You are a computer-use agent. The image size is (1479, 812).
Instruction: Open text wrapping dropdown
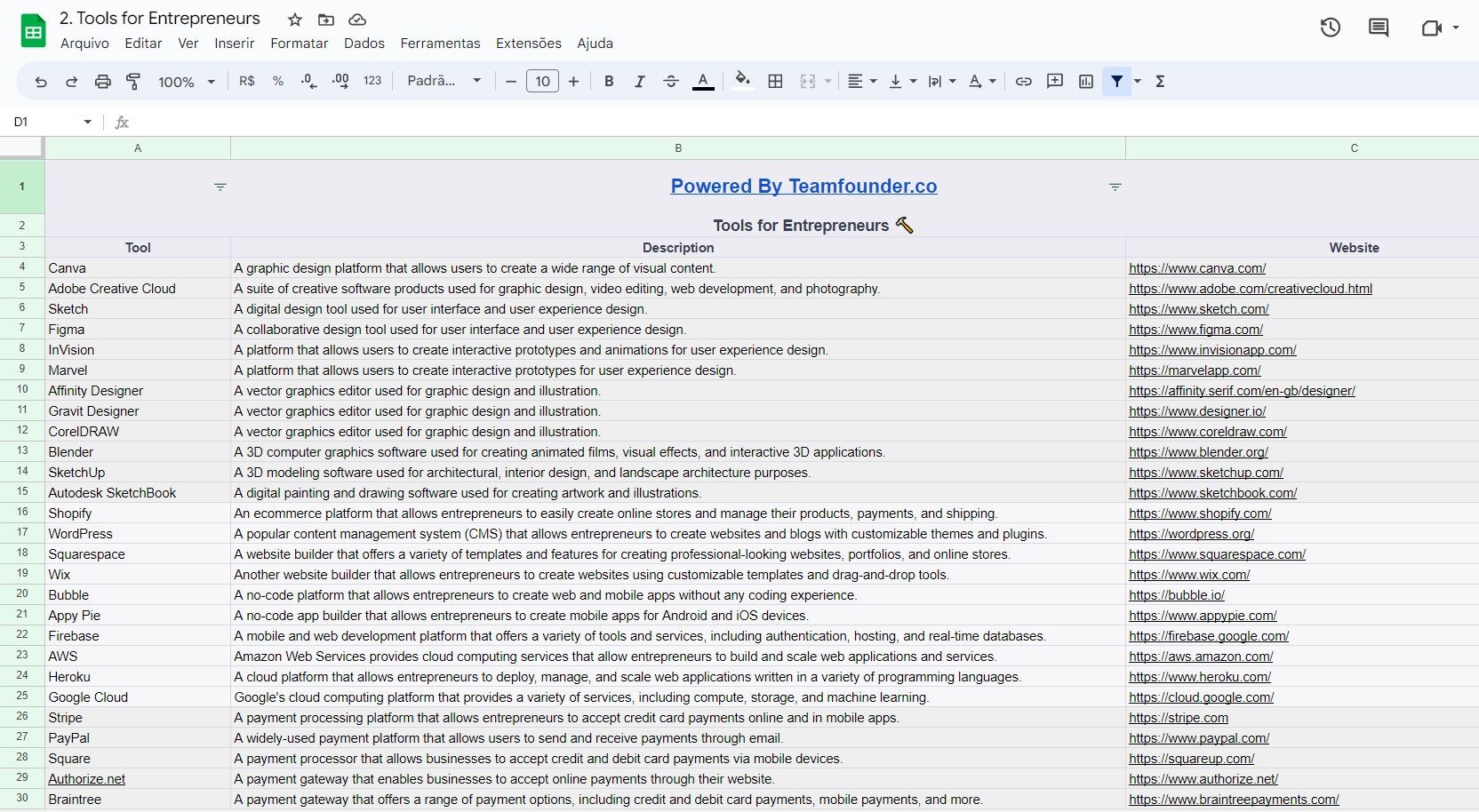(942, 82)
